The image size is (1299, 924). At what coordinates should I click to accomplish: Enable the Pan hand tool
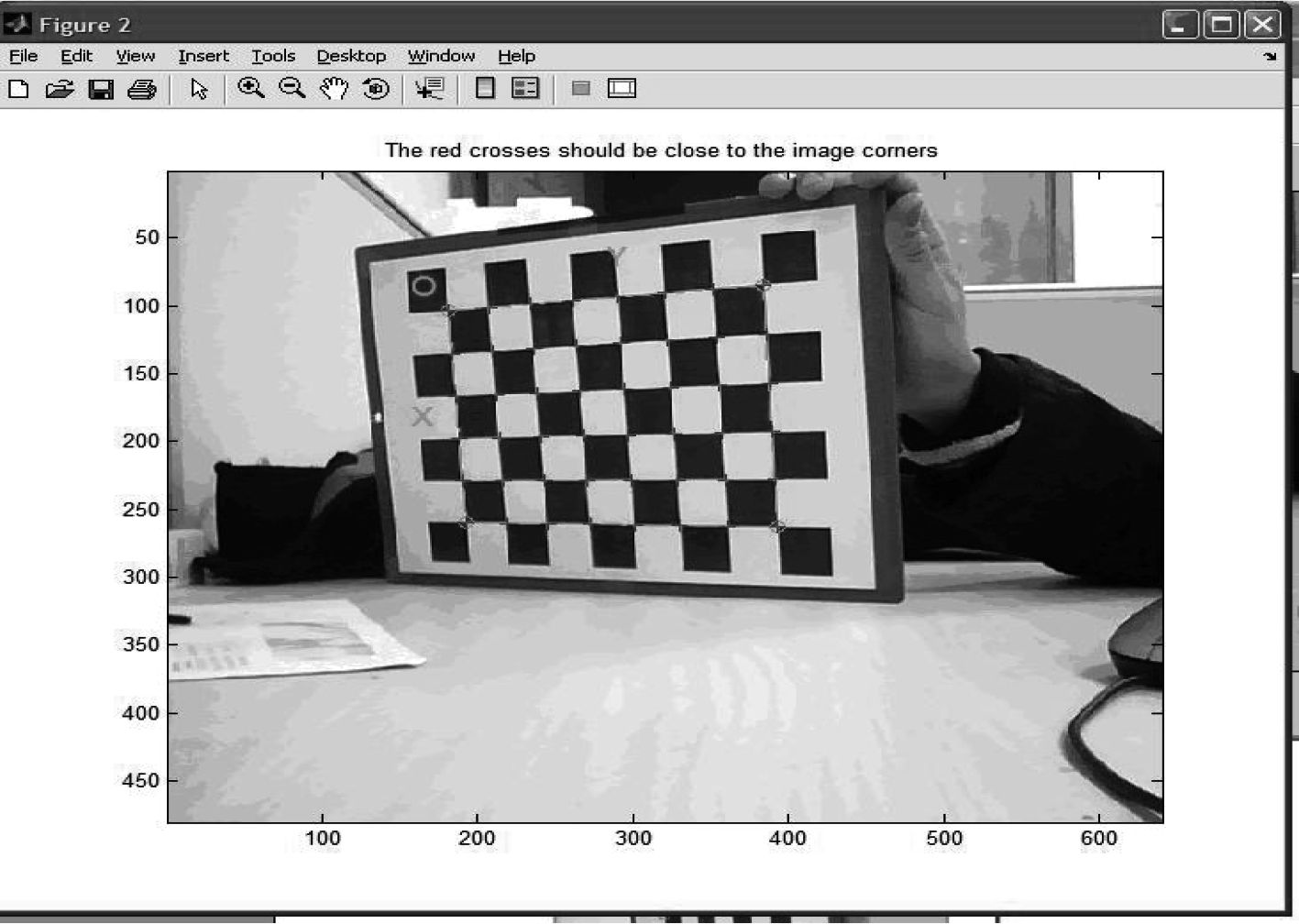(x=335, y=89)
